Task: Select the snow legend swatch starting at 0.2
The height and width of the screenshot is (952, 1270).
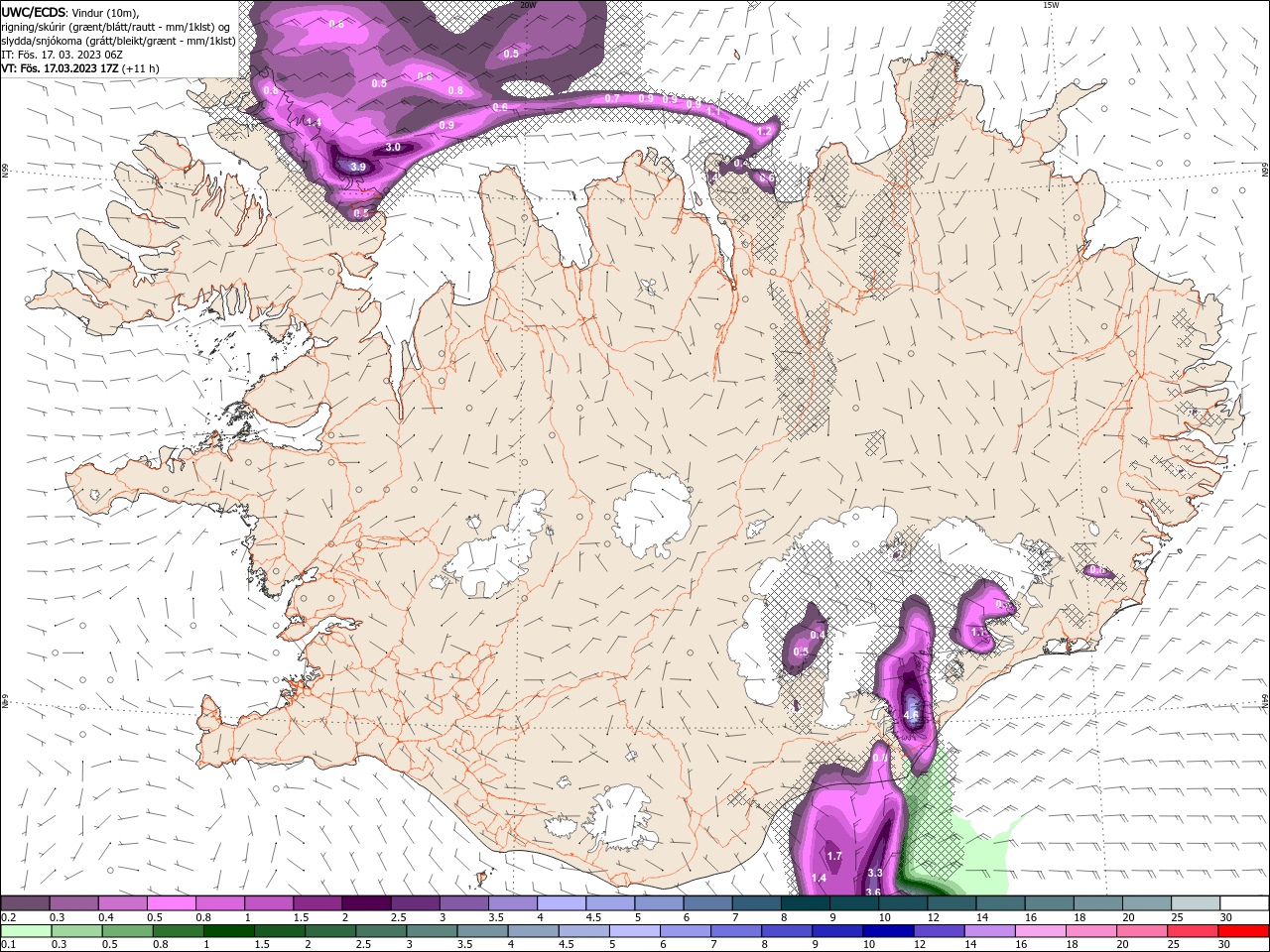Action: (25, 903)
